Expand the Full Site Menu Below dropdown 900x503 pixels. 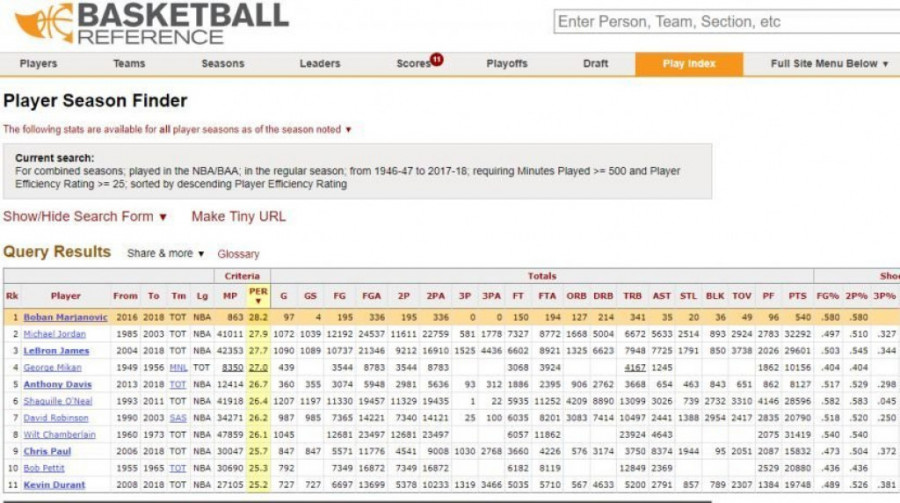pyautogui.click(x=829, y=64)
